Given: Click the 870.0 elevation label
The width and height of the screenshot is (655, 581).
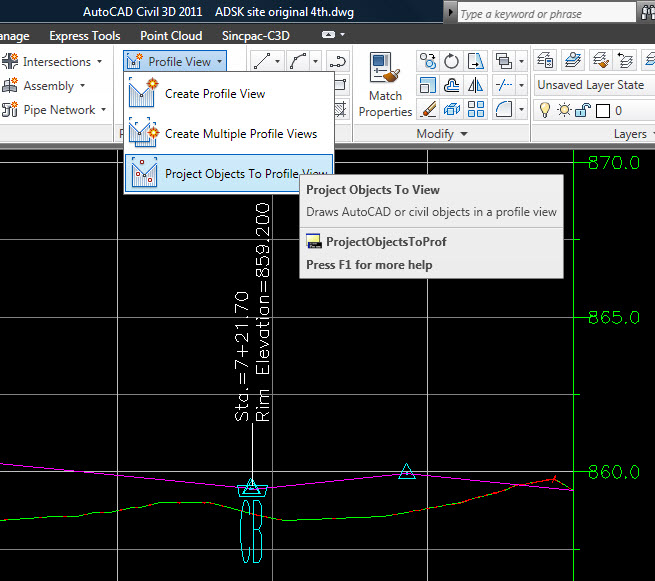Looking at the screenshot, I should tap(614, 162).
